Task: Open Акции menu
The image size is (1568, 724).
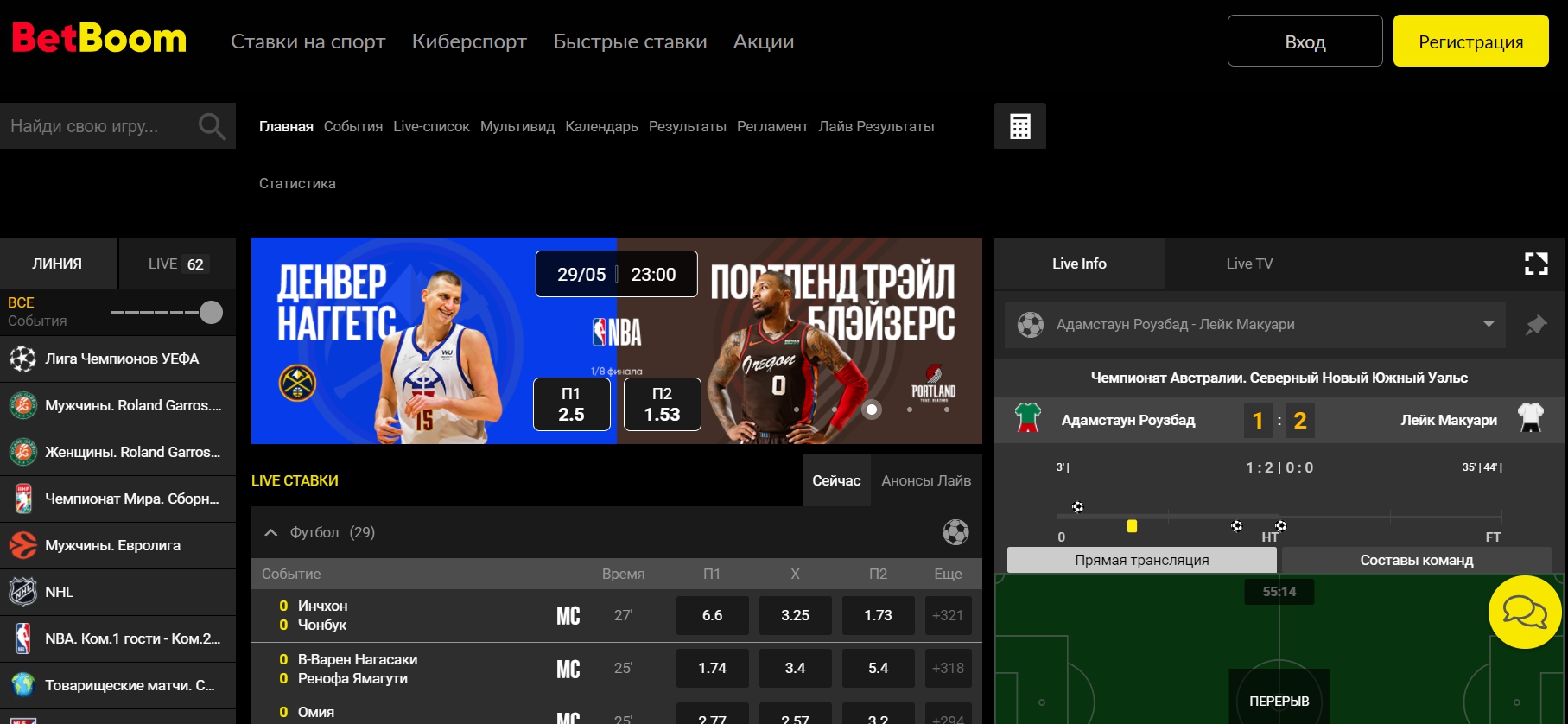Action: (764, 41)
